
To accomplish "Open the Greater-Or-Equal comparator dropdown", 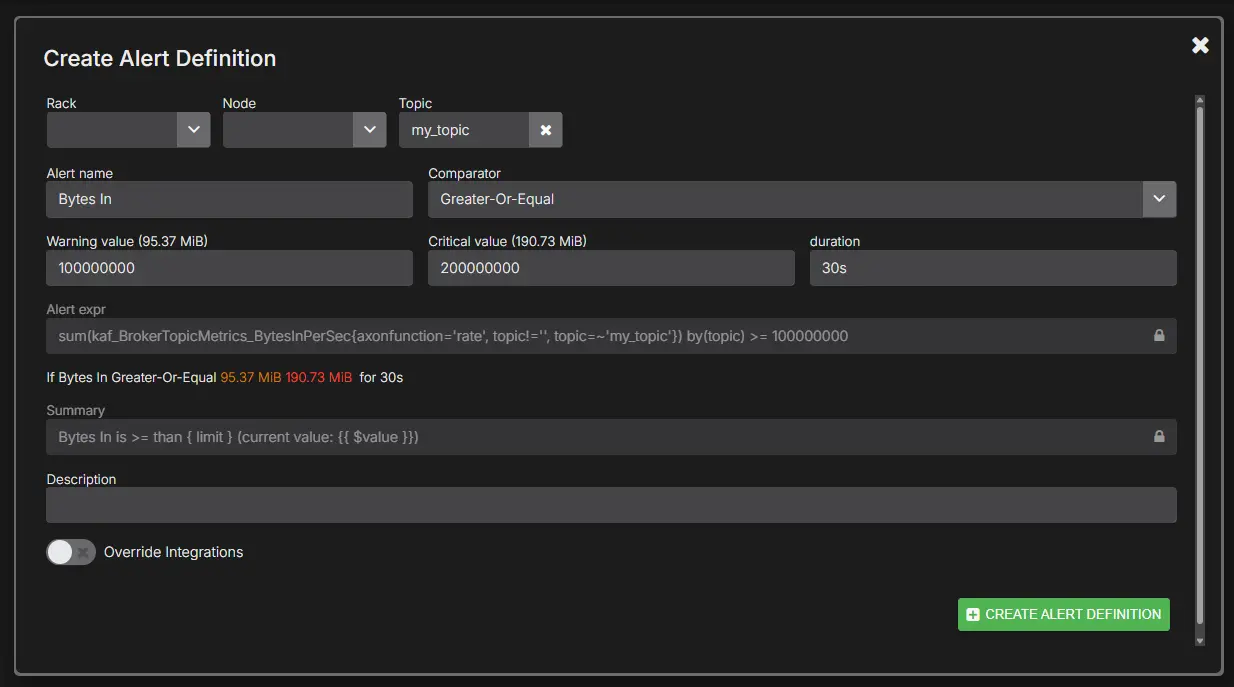I will coord(790,199).
